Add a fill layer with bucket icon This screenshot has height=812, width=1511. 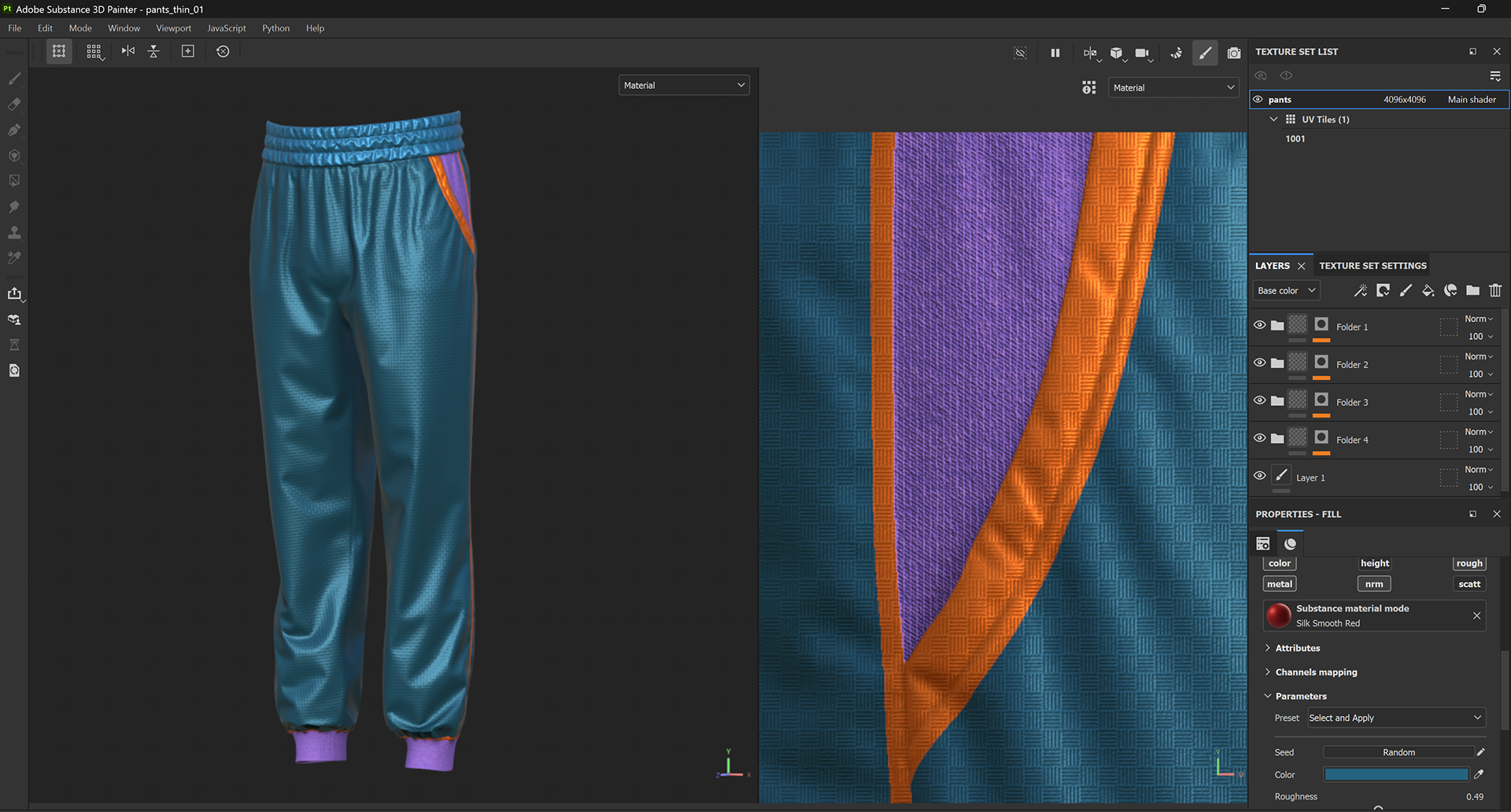(1428, 290)
